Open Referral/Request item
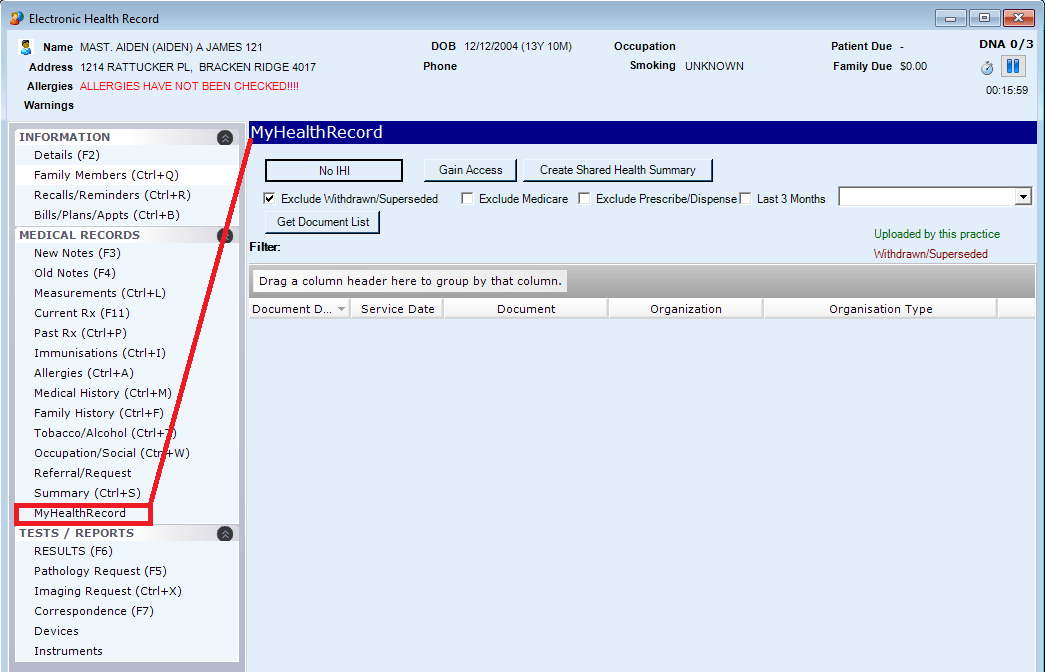 point(83,473)
